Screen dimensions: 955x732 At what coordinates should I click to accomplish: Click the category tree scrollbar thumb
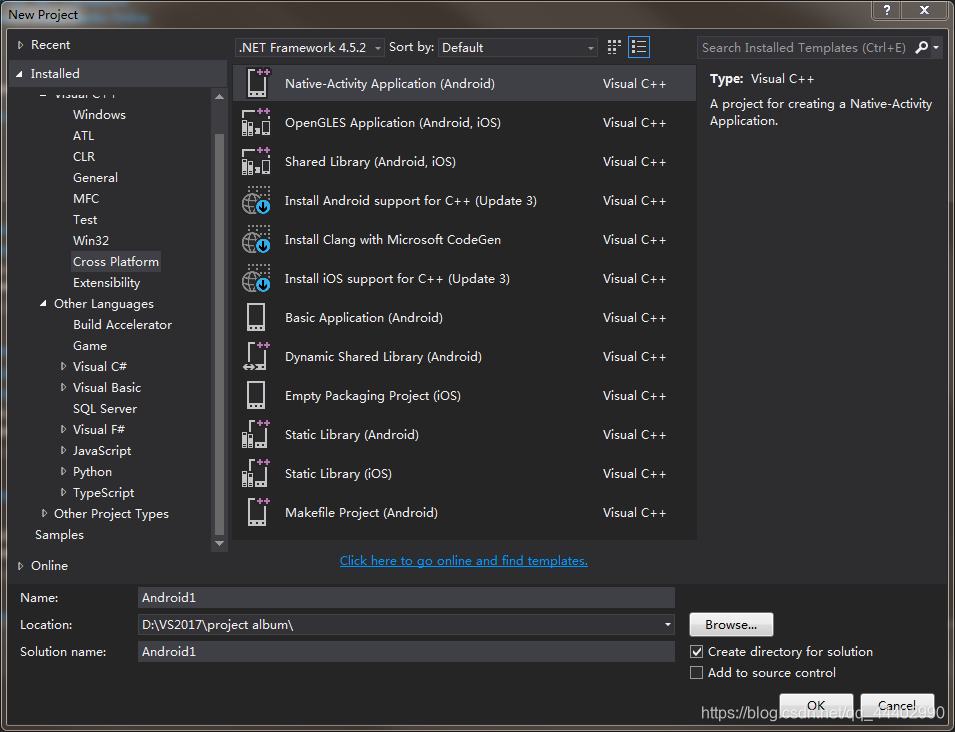(220, 334)
